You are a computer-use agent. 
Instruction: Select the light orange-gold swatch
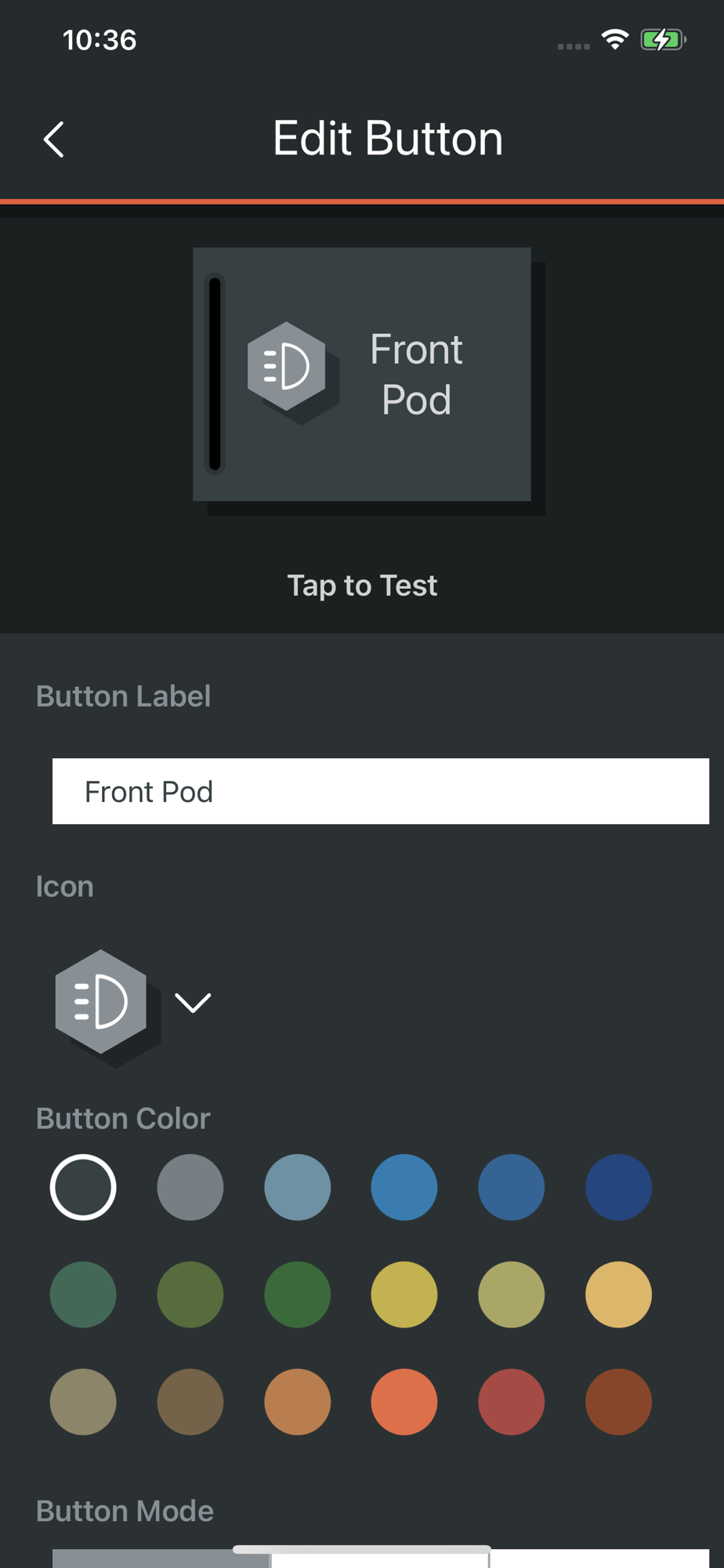[x=618, y=1294]
